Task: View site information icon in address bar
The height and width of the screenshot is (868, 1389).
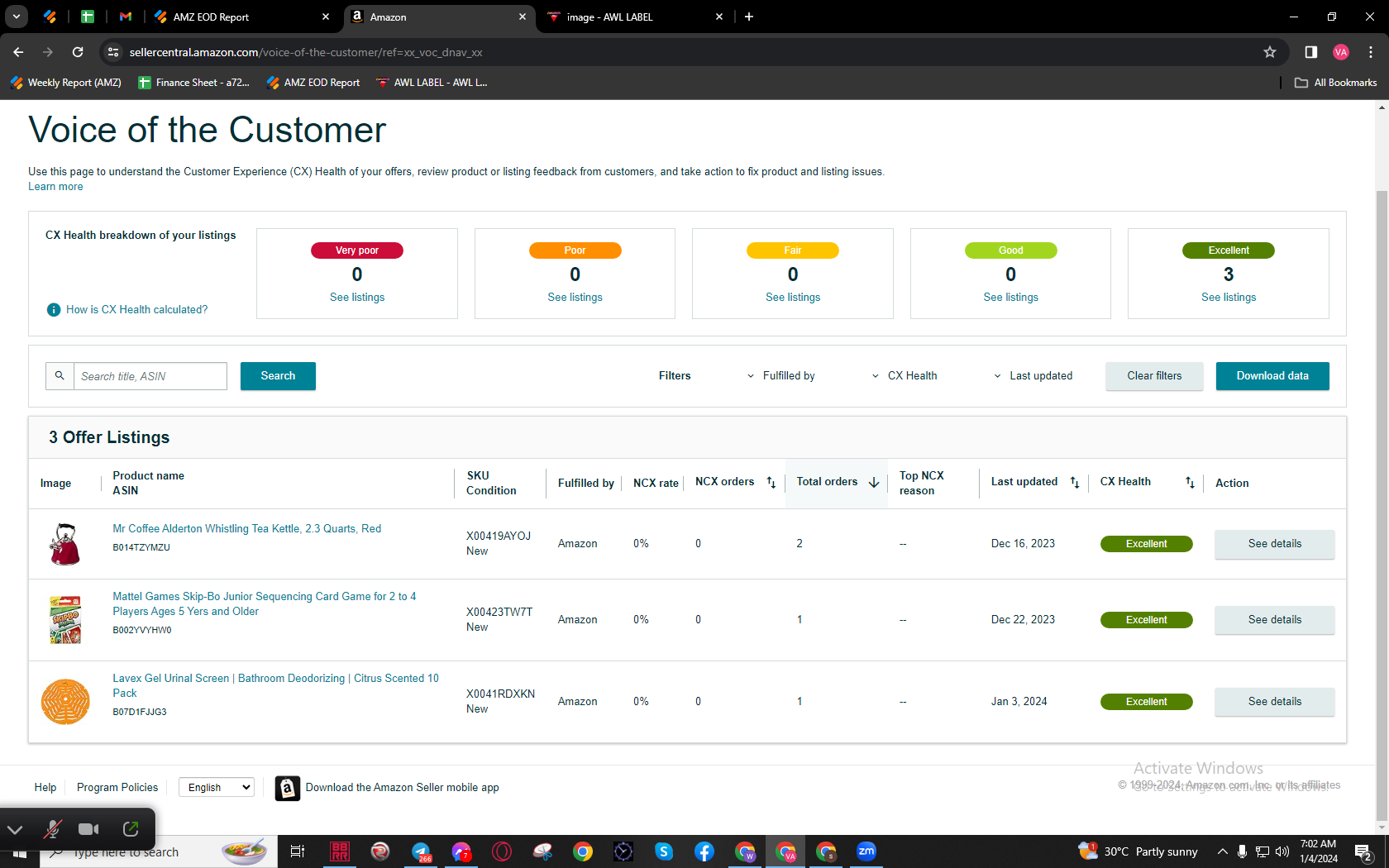Action: click(x=113, y=52)
